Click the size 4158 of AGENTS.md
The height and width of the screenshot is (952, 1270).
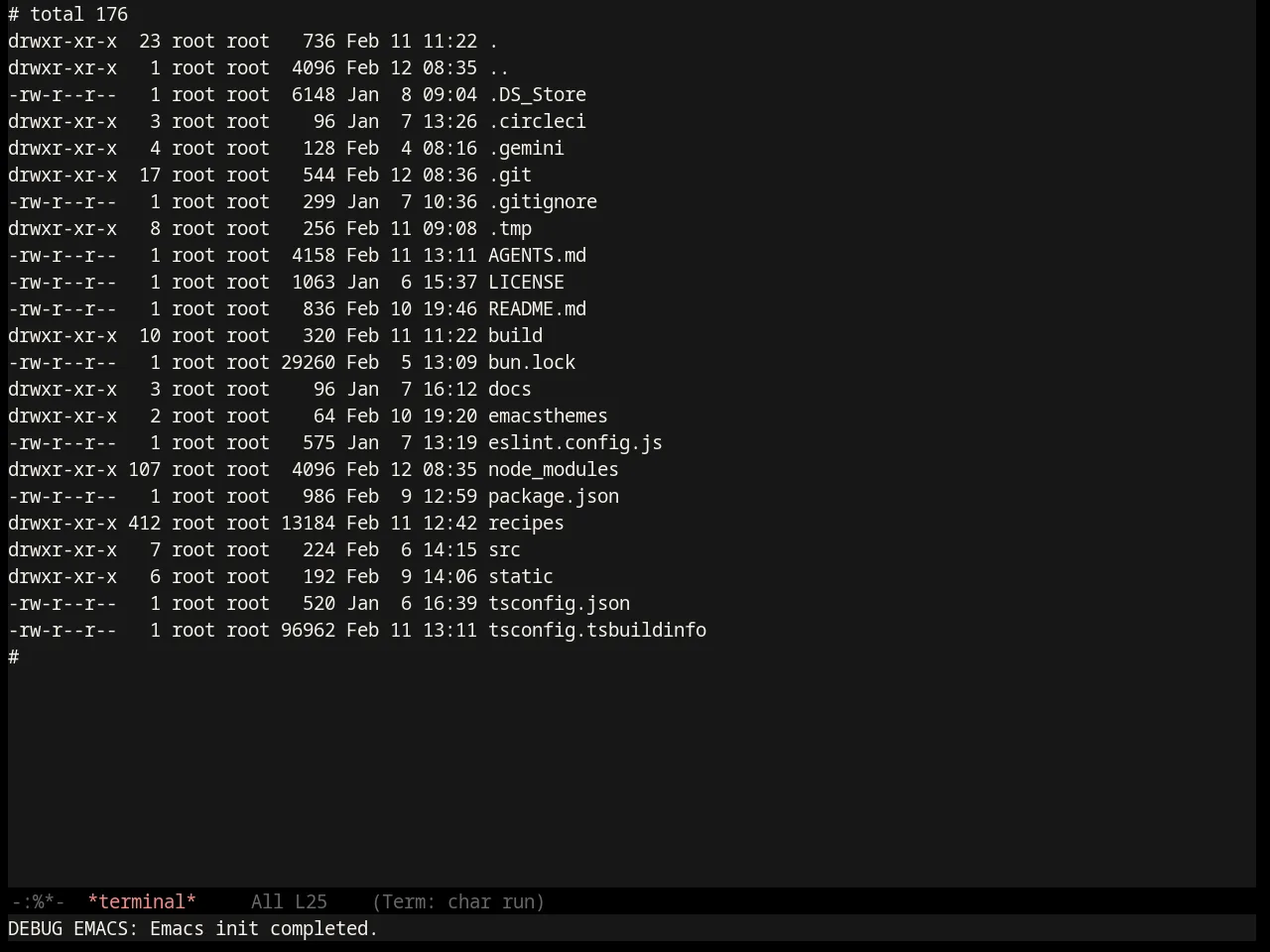(314, 255)
